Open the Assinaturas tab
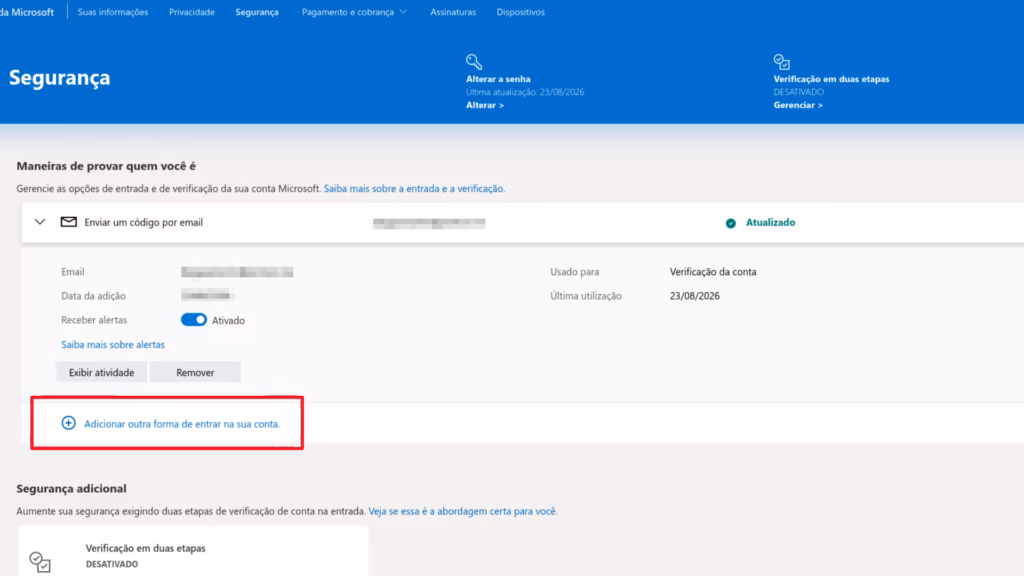Image resolution: width=1024 pixels, height=576 pixels. click(453, 12)
